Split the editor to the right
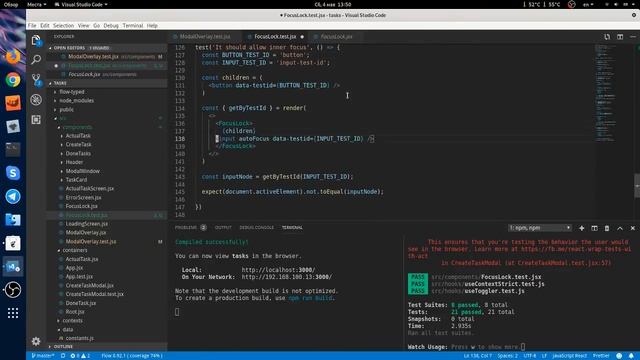640x360 pixels. pos(620,37)
